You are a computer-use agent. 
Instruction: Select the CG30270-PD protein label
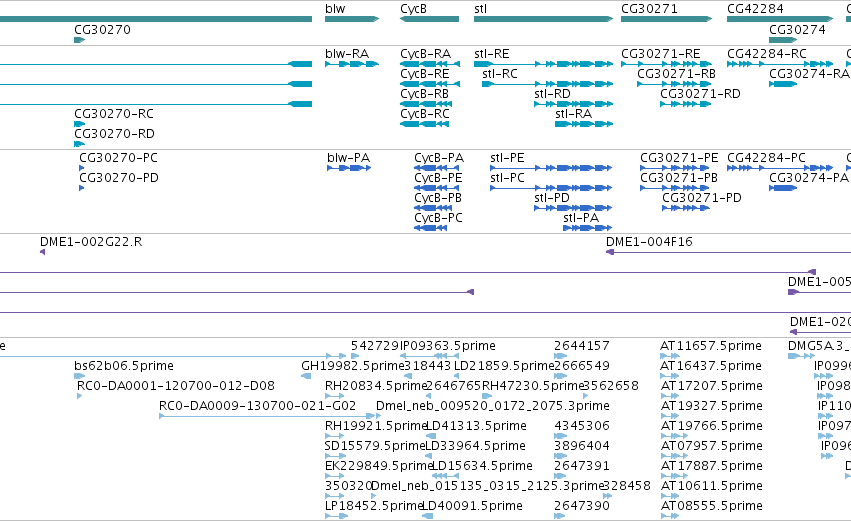(119, 178)
